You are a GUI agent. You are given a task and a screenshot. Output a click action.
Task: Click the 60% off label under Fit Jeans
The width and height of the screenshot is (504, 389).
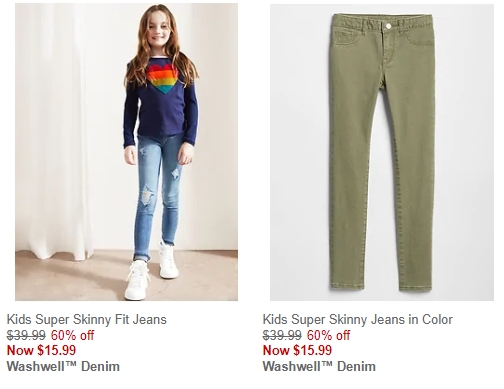pos(73,335)
